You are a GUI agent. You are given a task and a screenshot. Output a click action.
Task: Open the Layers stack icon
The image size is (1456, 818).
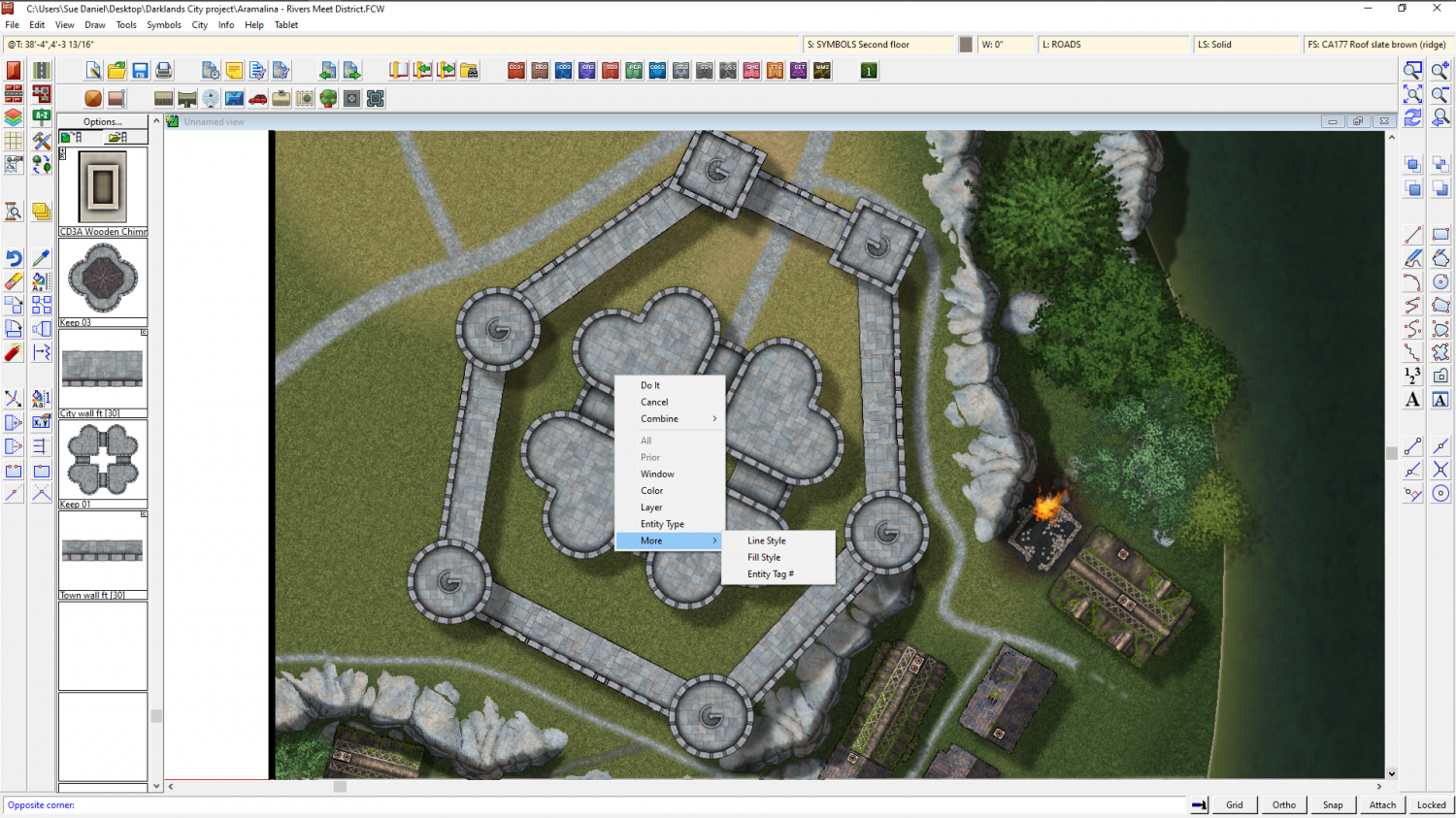click(x=14, y=117)
